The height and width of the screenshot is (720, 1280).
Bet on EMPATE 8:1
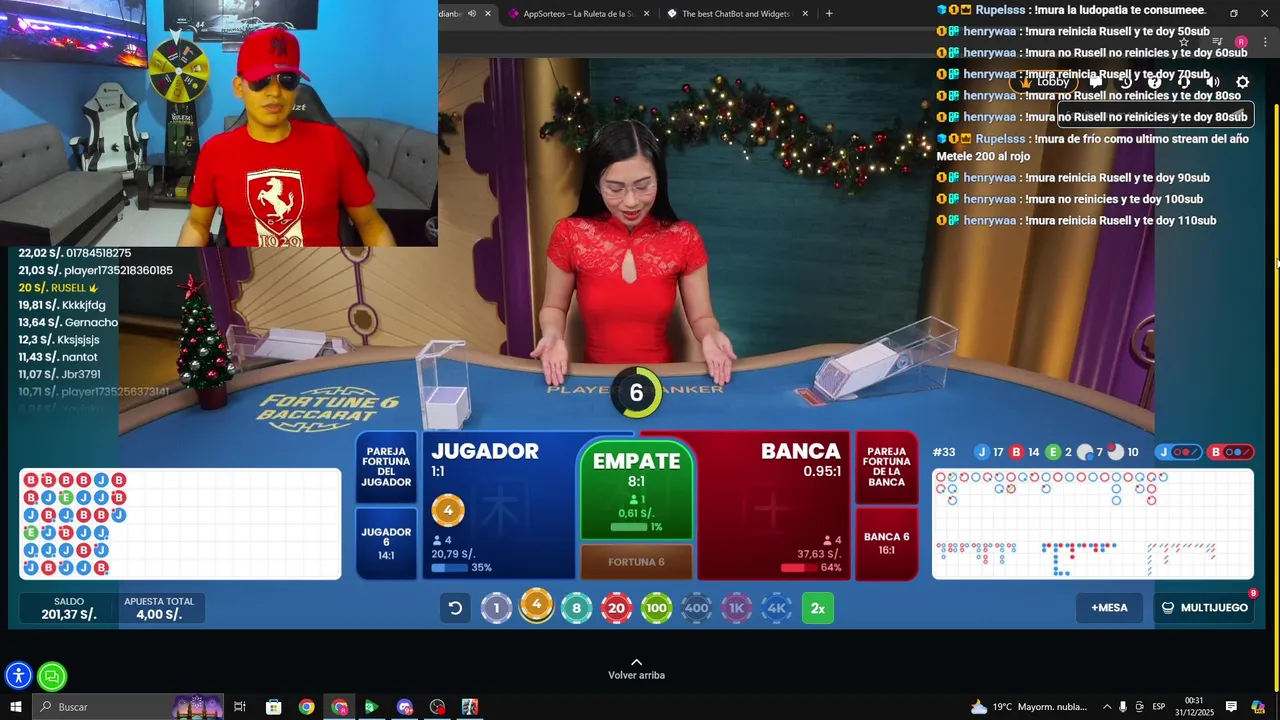[636, 491]
